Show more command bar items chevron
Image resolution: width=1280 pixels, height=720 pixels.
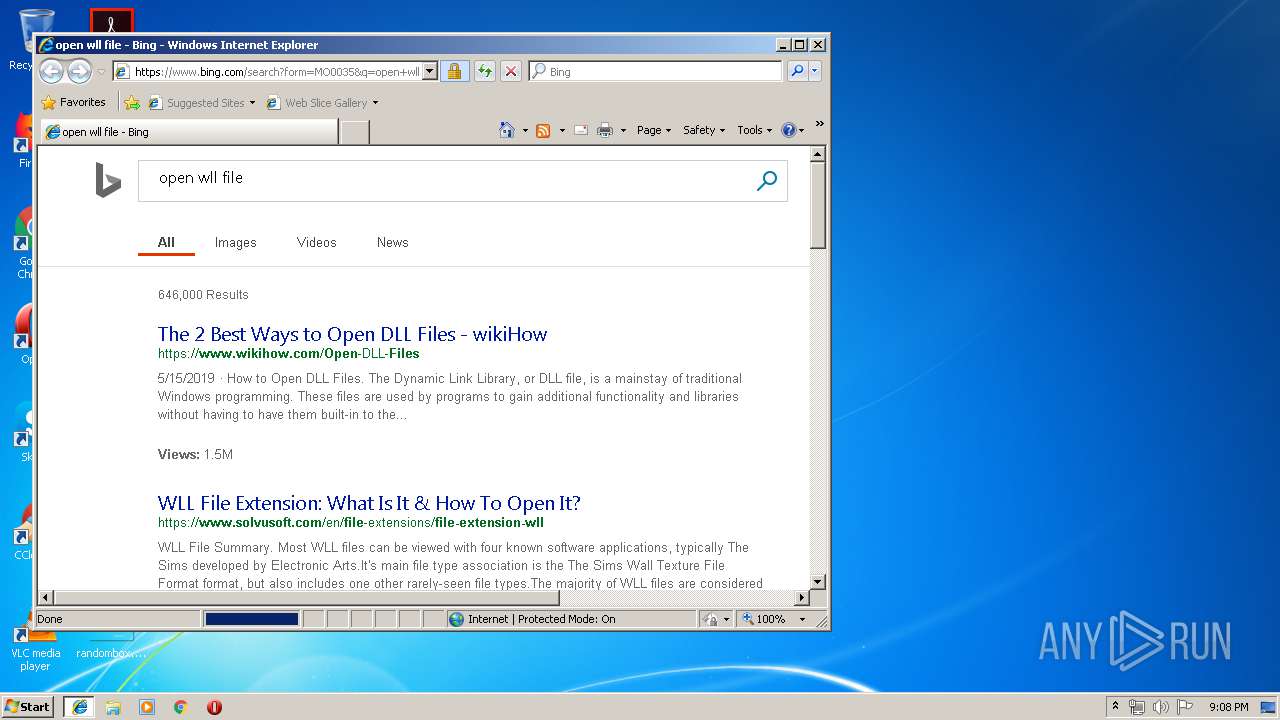pos(819,124)
